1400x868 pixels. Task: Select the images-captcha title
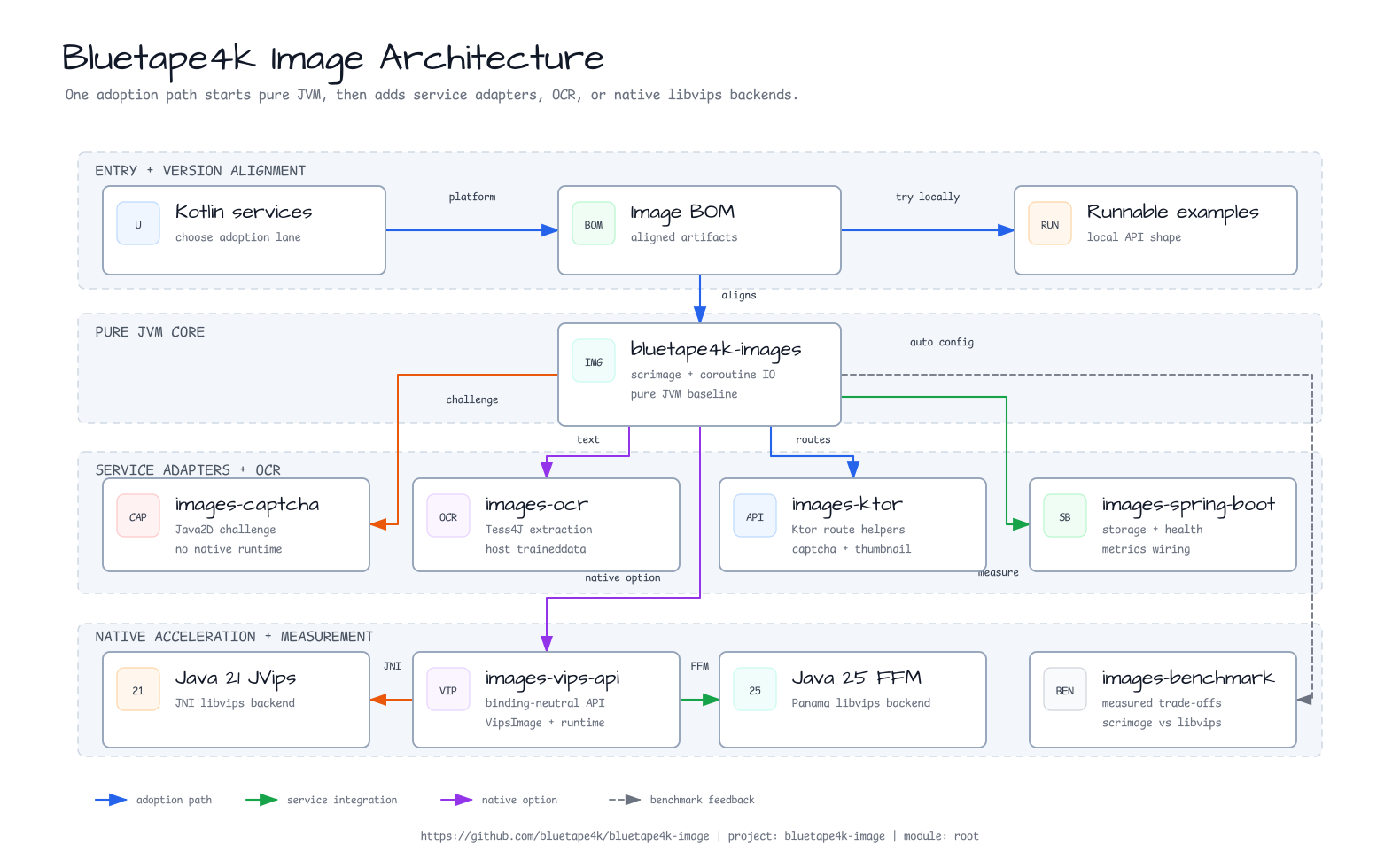click(x=247, y=505)
